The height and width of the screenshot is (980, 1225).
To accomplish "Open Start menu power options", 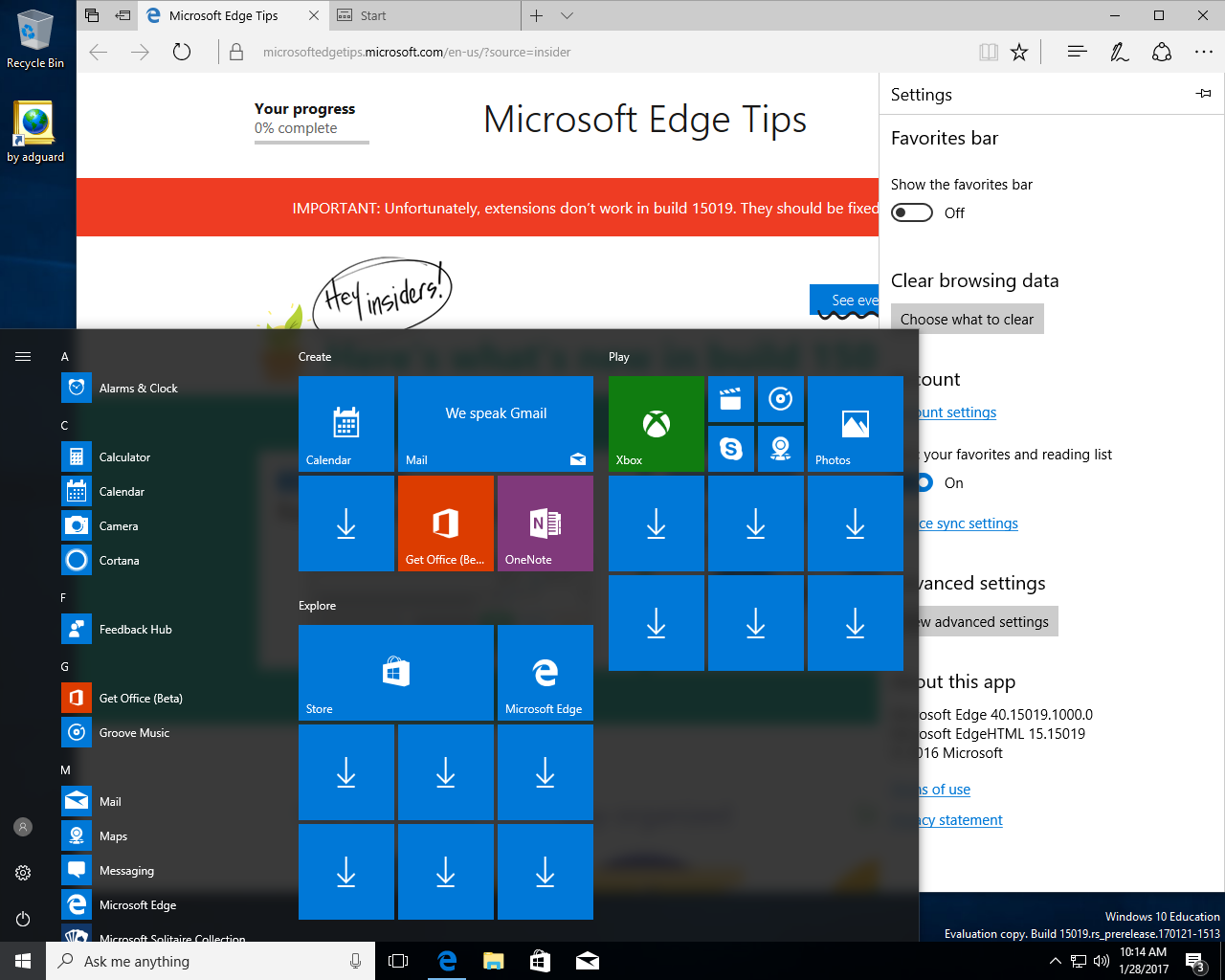I will pyautogui.click(x=23, y=919).
